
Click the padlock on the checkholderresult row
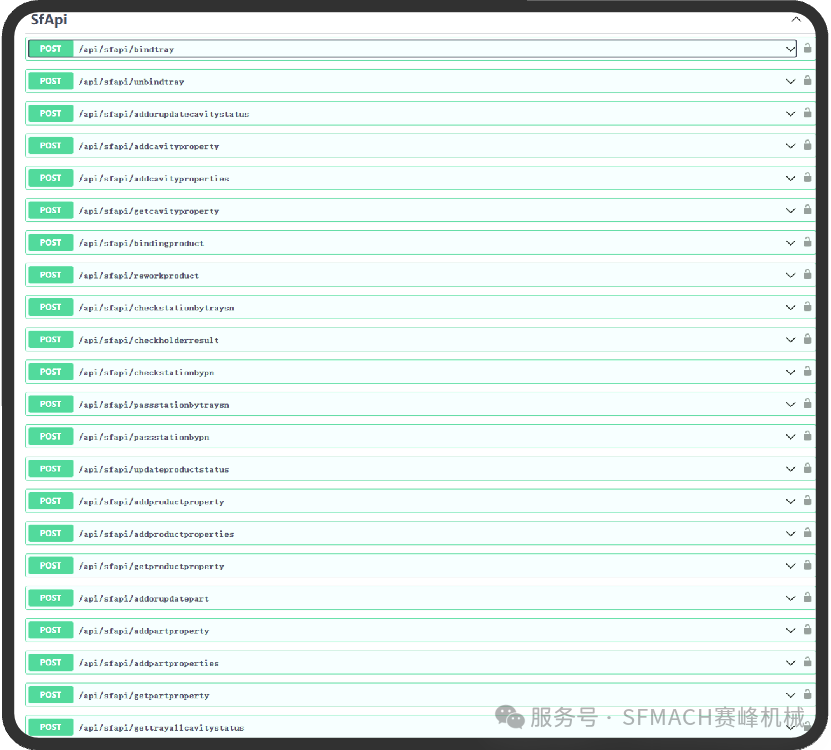coord(807,340)
